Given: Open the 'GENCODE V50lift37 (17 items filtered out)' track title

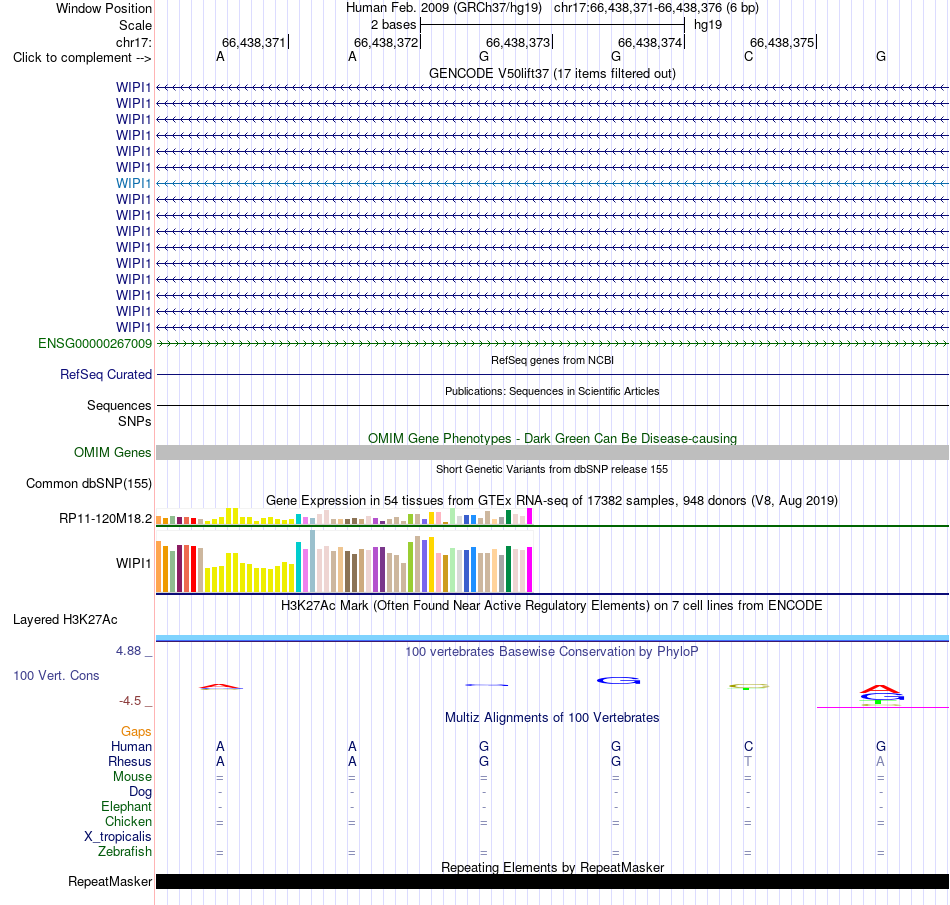Looking at the screenshot, I should click(552, 73).
